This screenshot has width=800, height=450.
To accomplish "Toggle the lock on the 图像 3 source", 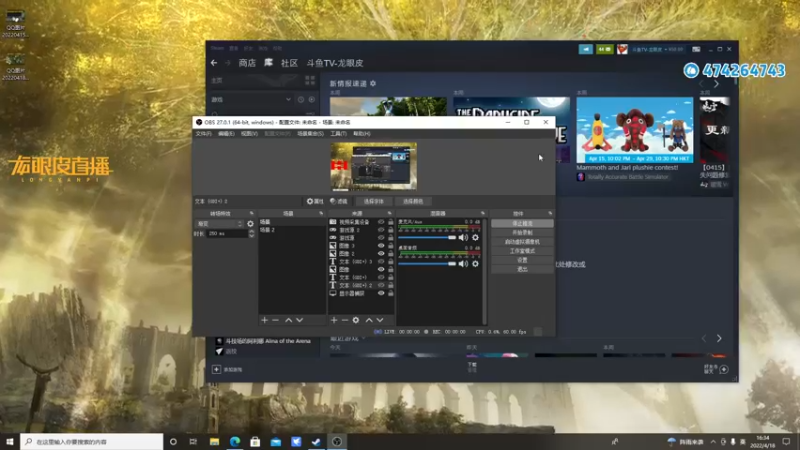I will tap(390, 246).
